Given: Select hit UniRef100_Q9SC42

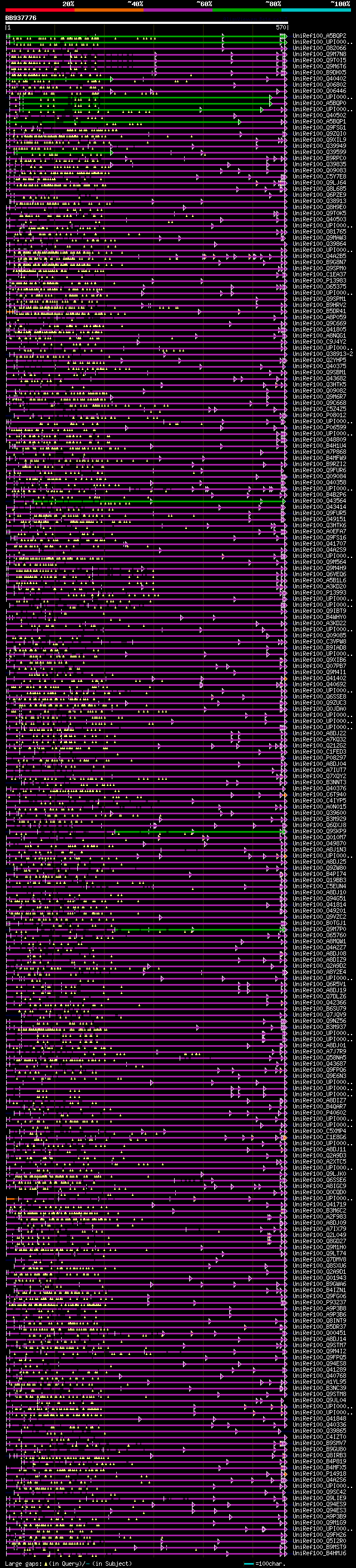Looking at the screenshot, I should [x=319, y=1492].
